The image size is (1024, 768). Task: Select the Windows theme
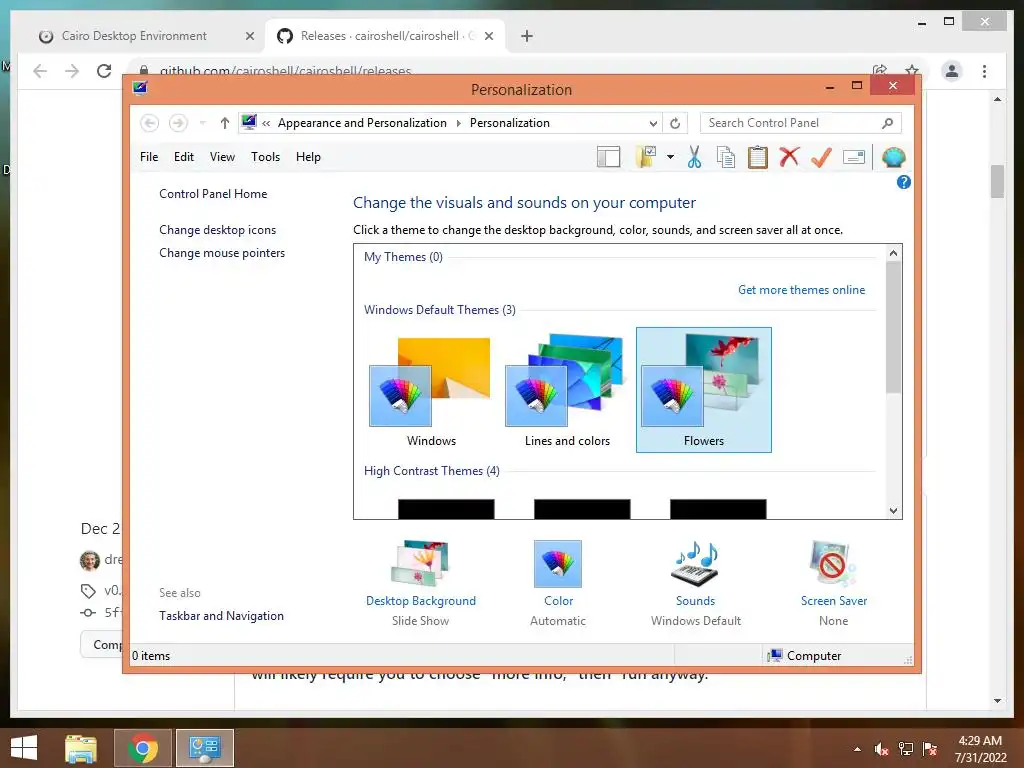(431, 391)
